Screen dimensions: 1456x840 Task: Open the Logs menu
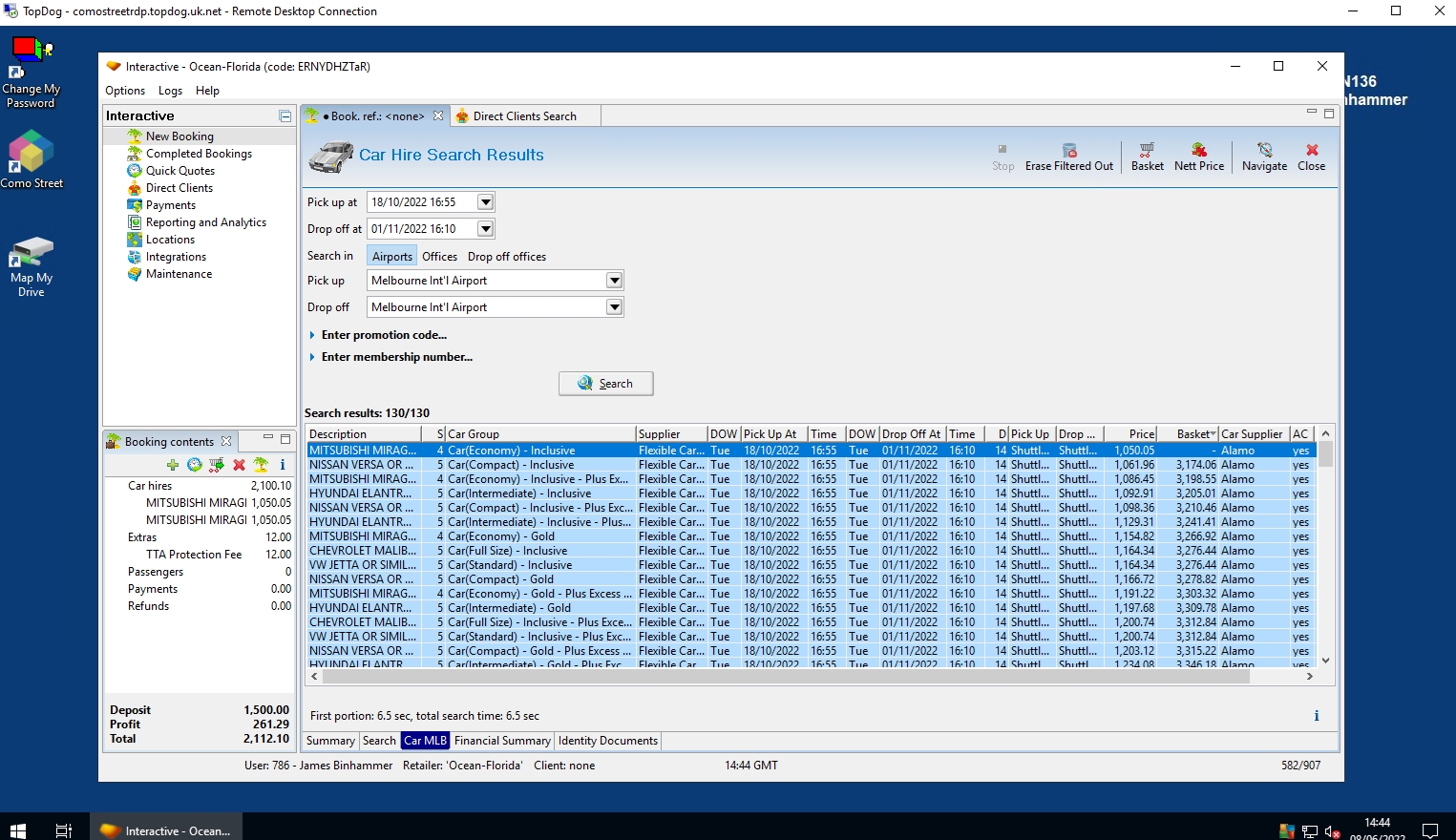(170, 91)
